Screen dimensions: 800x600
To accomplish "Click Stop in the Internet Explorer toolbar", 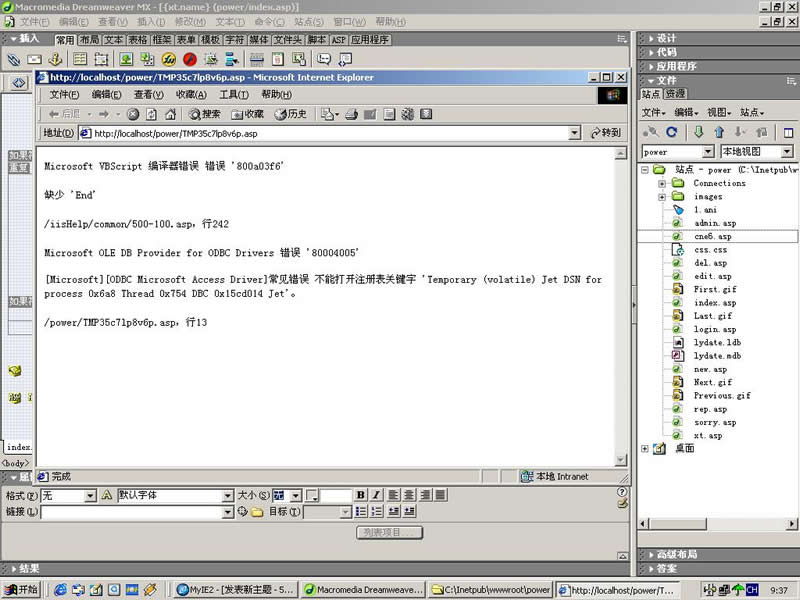I will (x=133, y=114).
